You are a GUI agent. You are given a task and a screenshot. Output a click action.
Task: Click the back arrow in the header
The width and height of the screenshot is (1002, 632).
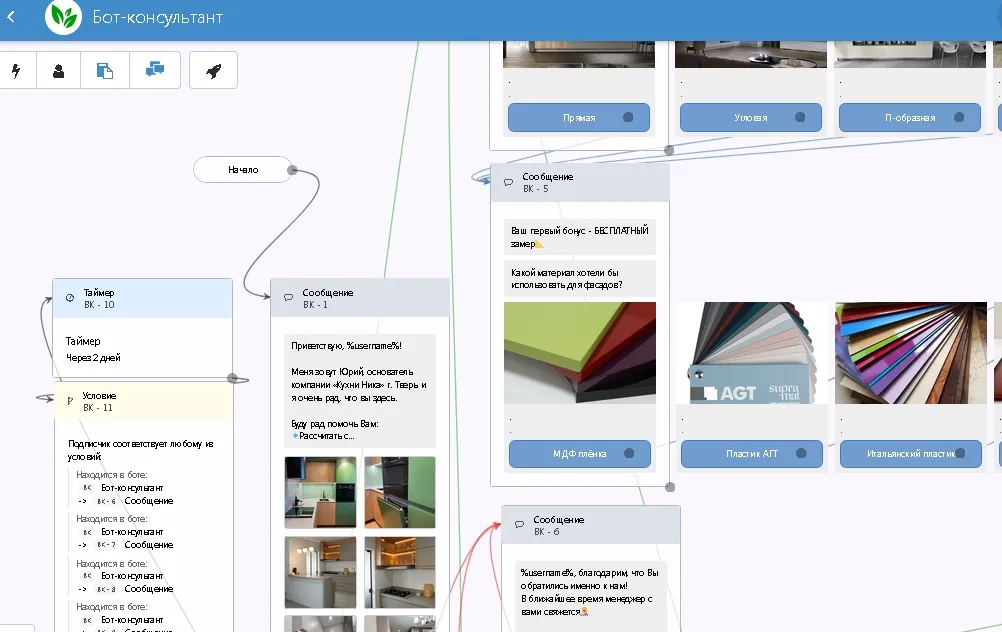(x=11, y=17)
